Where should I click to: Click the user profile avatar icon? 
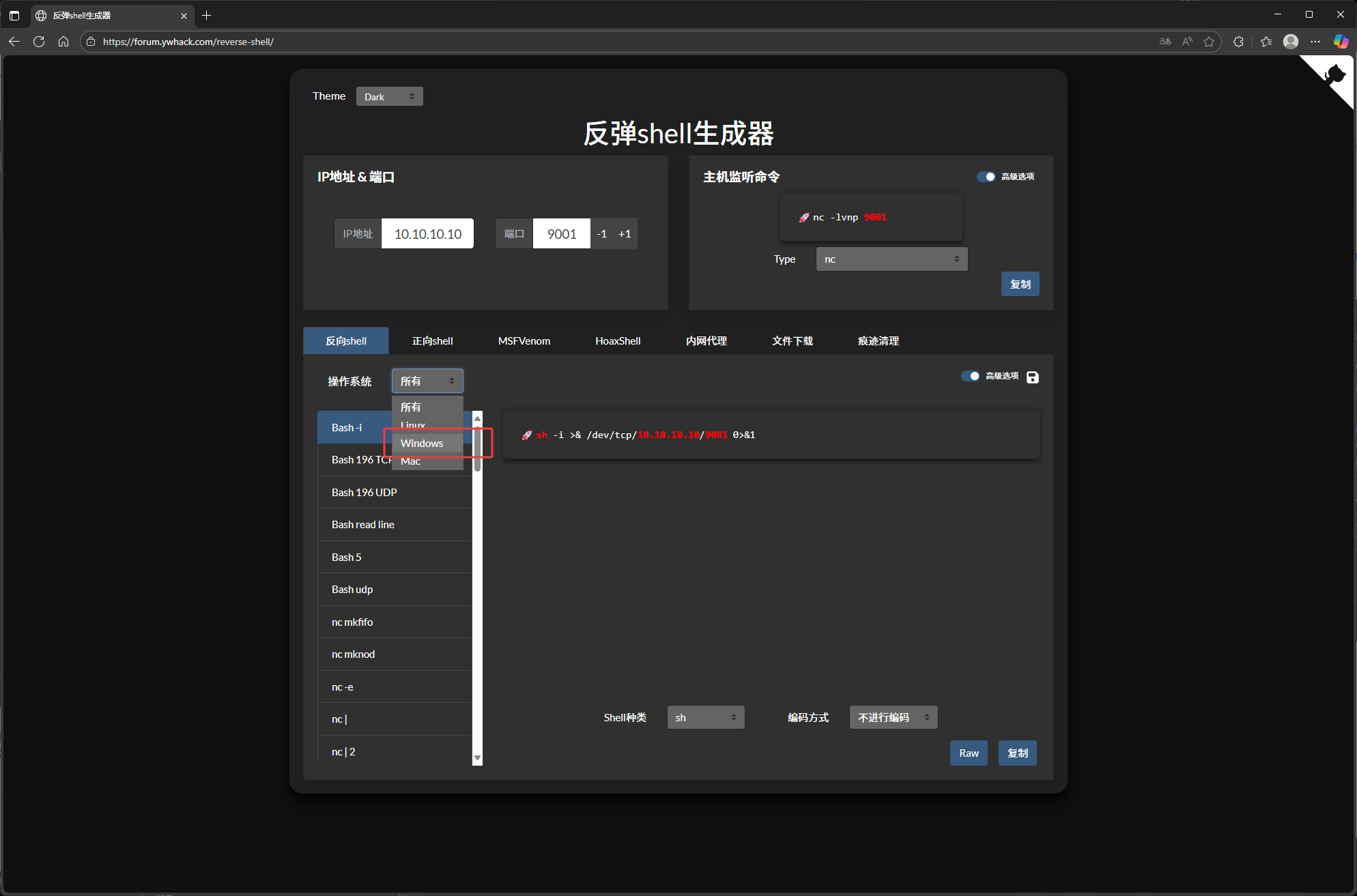pos(1290,42)
